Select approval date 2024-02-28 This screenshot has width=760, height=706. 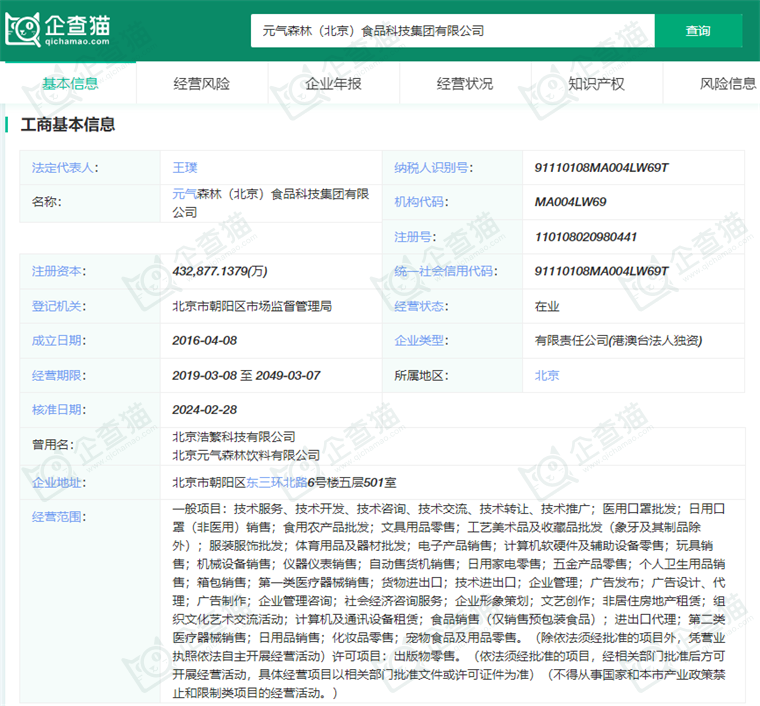point(205,410)
